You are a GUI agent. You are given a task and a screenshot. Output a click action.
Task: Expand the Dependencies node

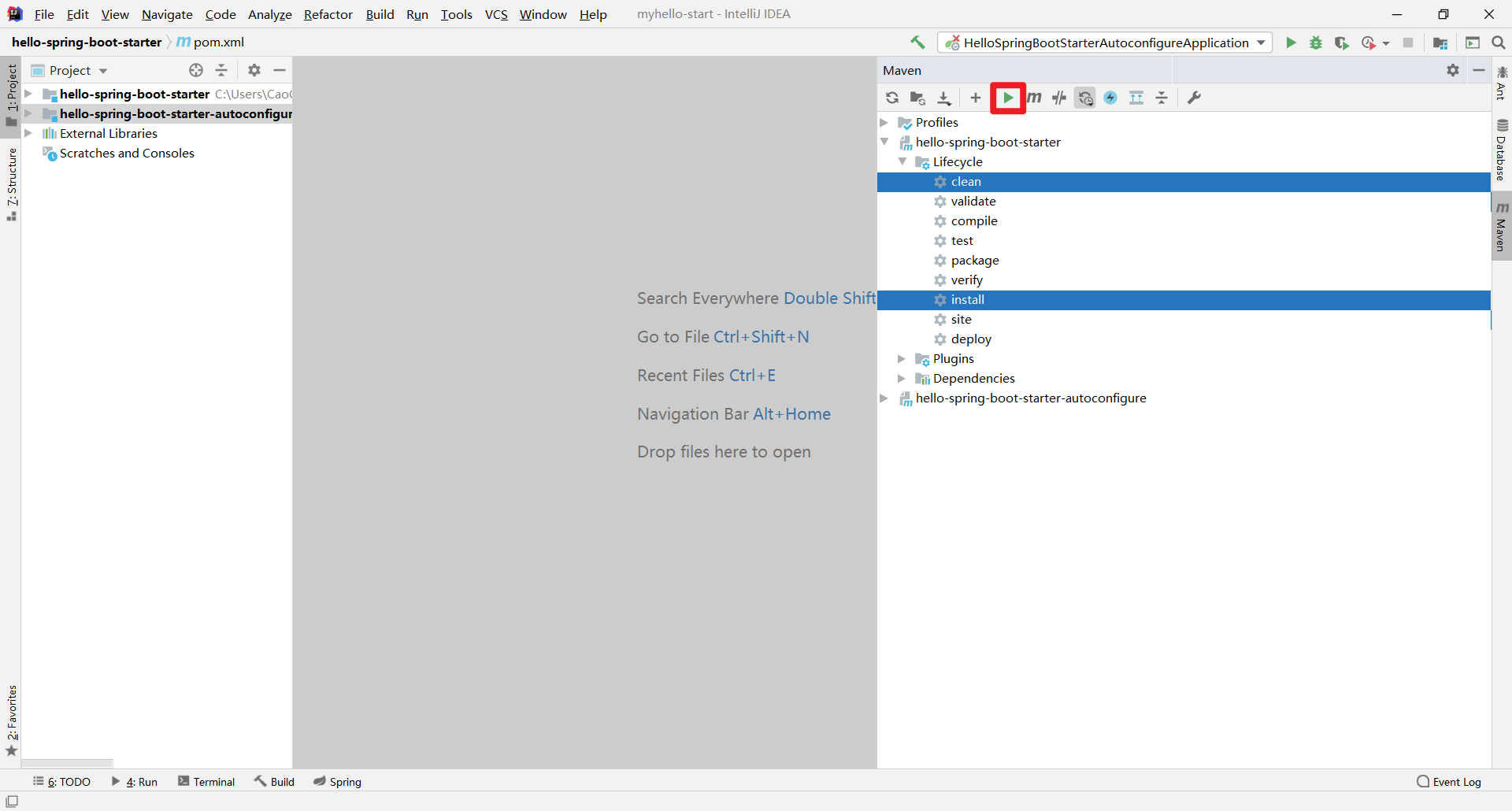tap(902, 378)
